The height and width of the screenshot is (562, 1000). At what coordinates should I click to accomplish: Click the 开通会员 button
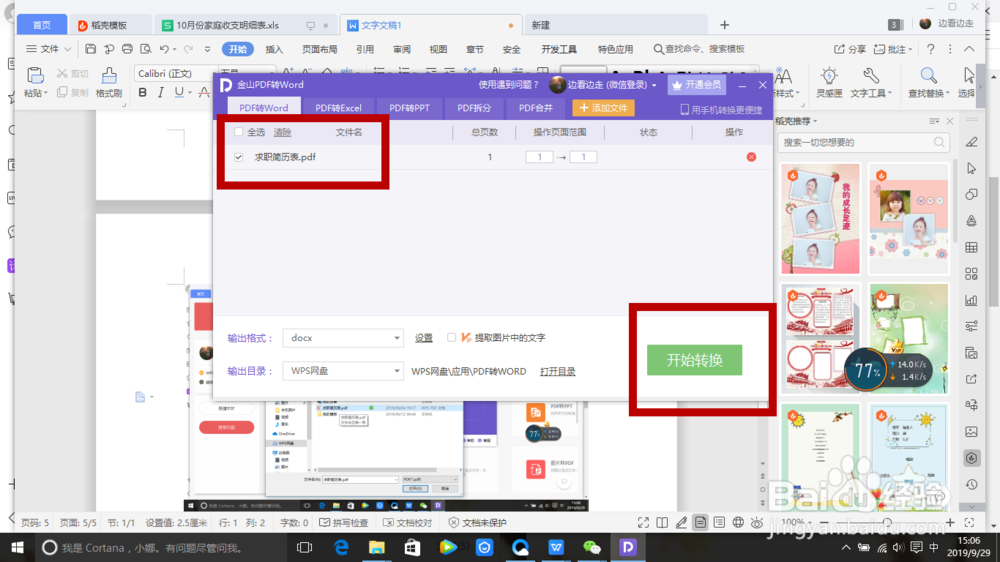click(x=697, y=85)
